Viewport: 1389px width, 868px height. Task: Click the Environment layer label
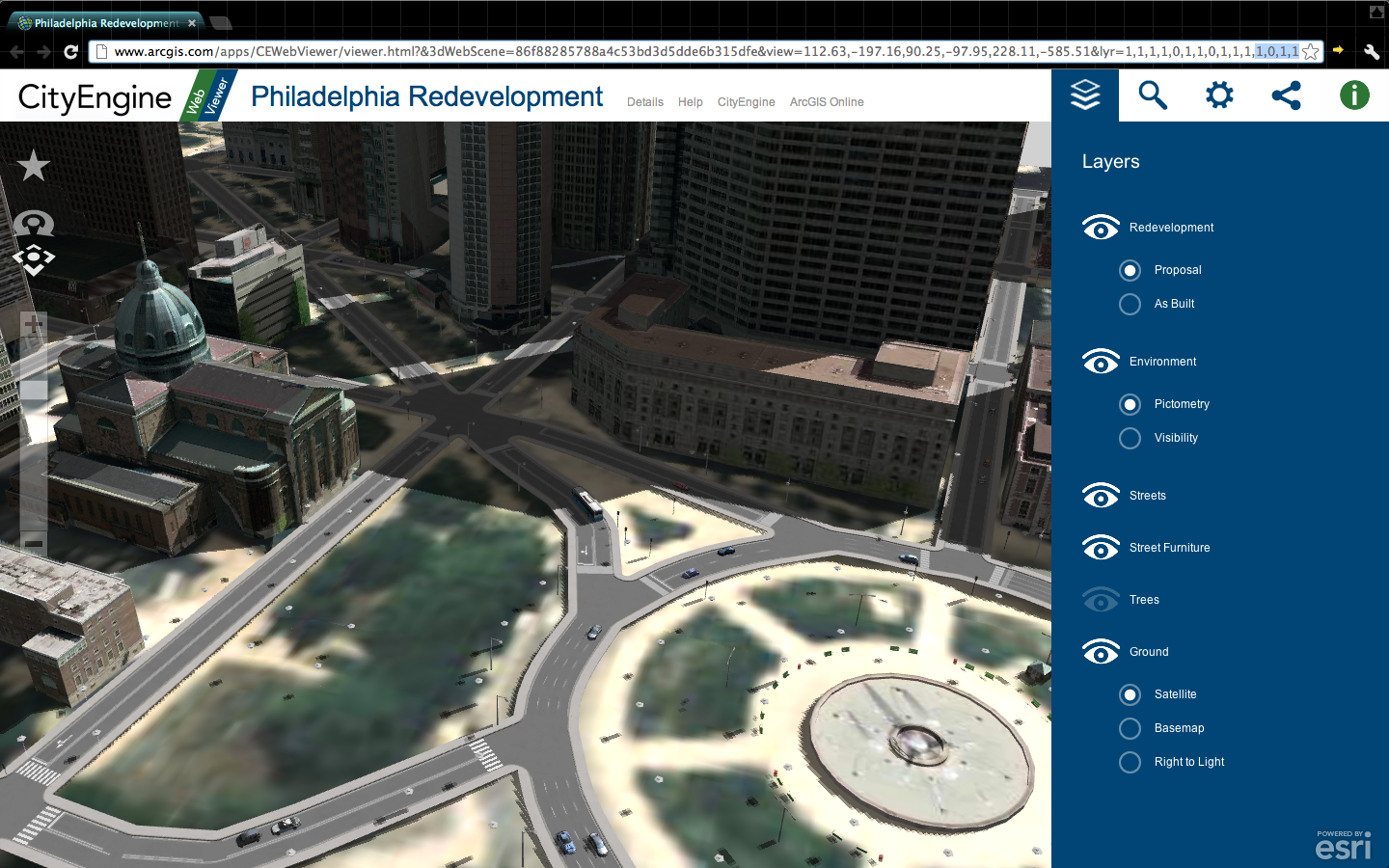point(1163,362)
